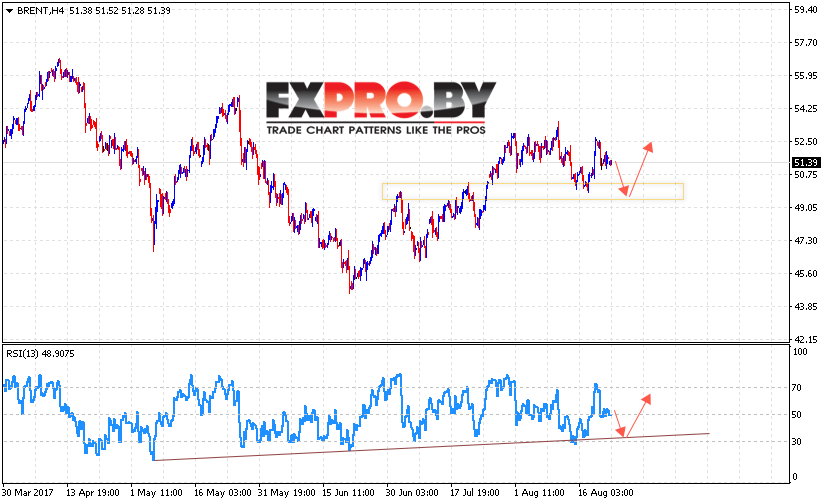Click price scale value 59.40
This screenshot has width=829, height=504.
(805, 10)
